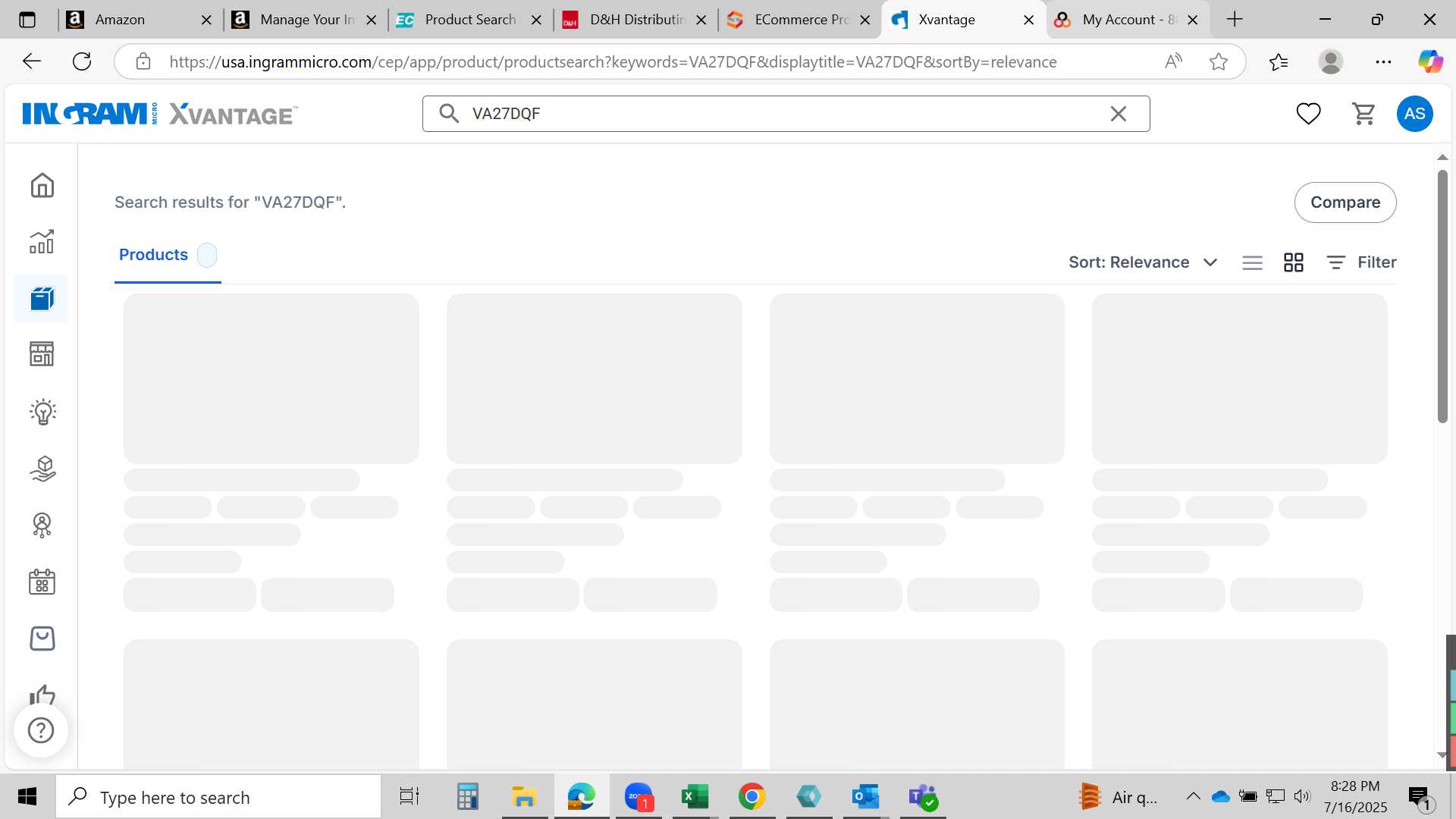
Task: Open the wishlist heart icon
Action: tap(1308, 114)
